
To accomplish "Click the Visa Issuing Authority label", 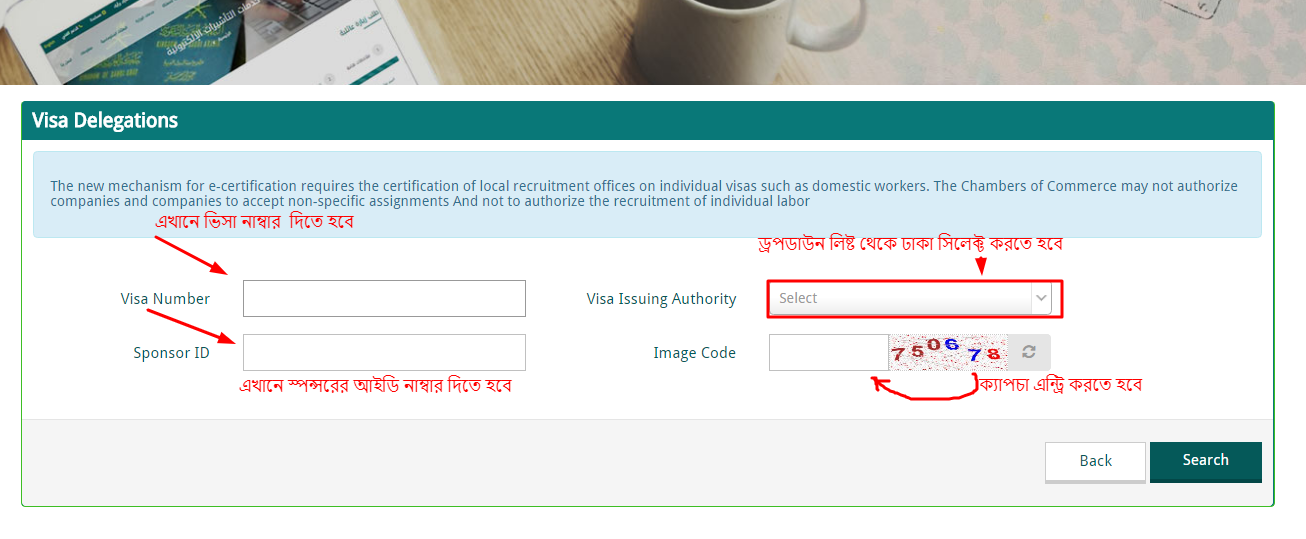I will [x=661, y=299].
